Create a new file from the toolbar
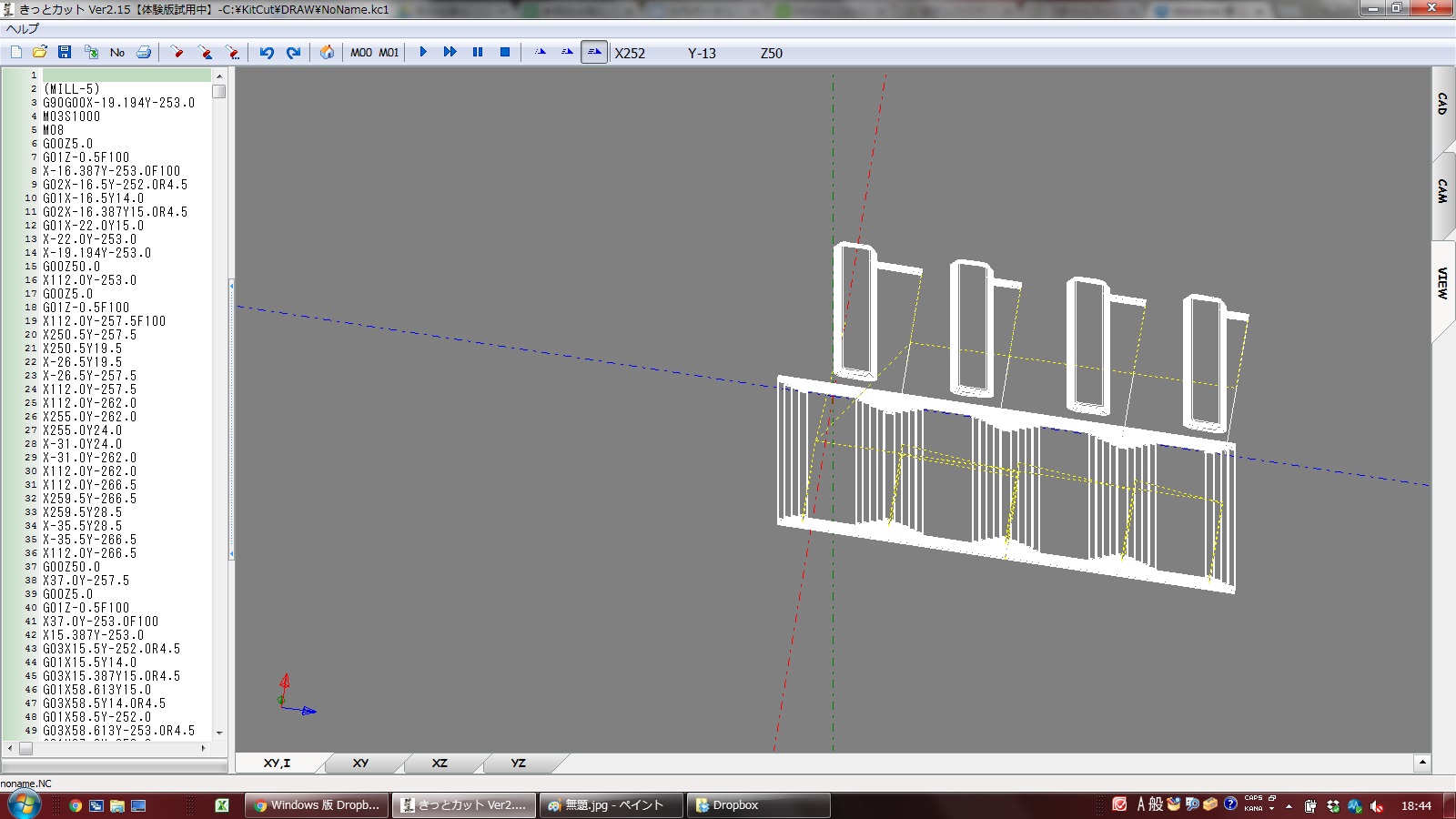The width and height of the screenshot is (1456, 819). (x=15, y=53)
